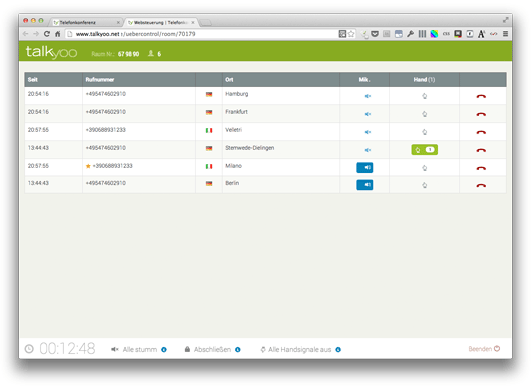The image size is (531, 390).
Task: Unmute the Hamburg participant's microphone
Action: pos(367,96)
